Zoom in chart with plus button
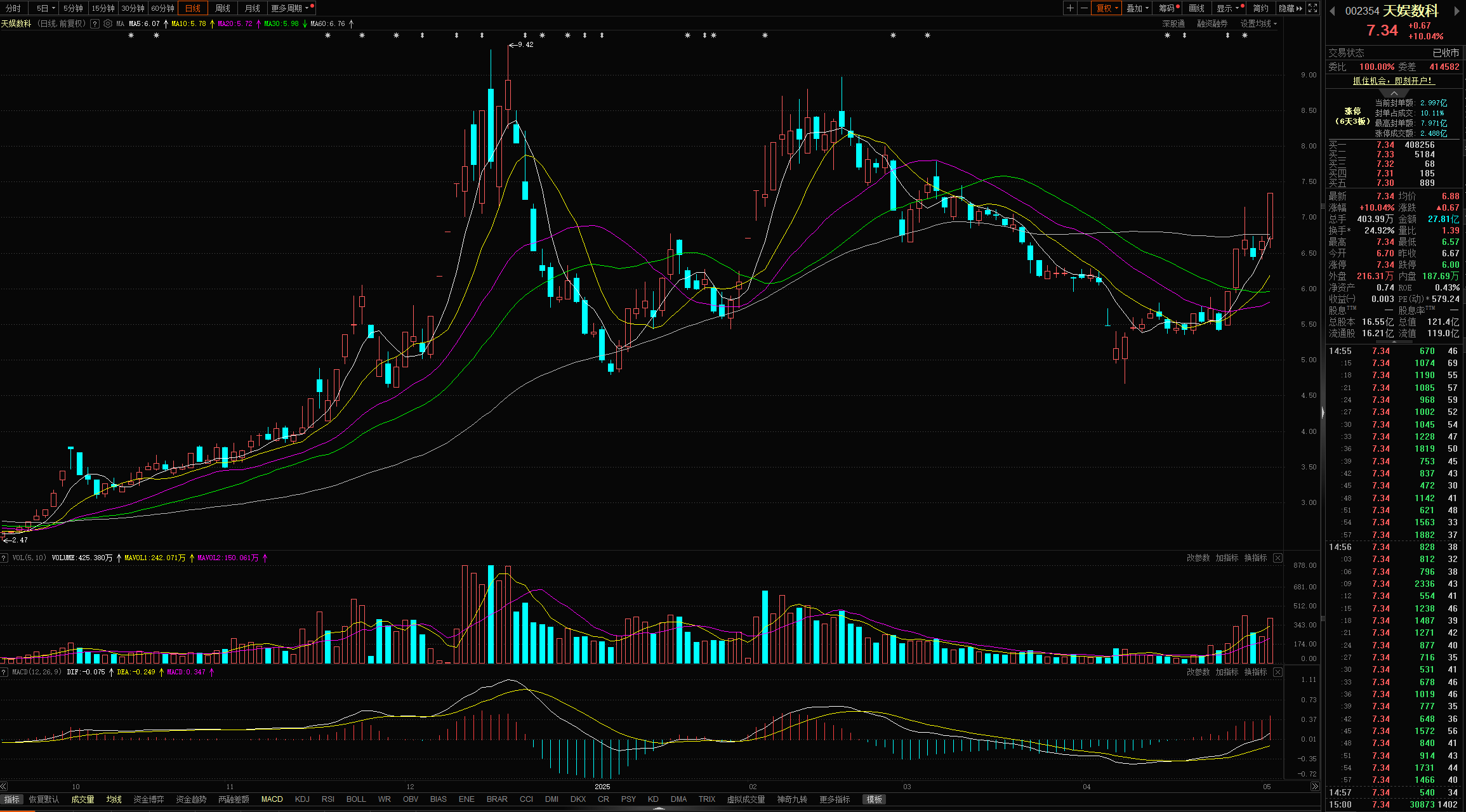This screenshot has height=812, width=1466. coord(1070,8)
